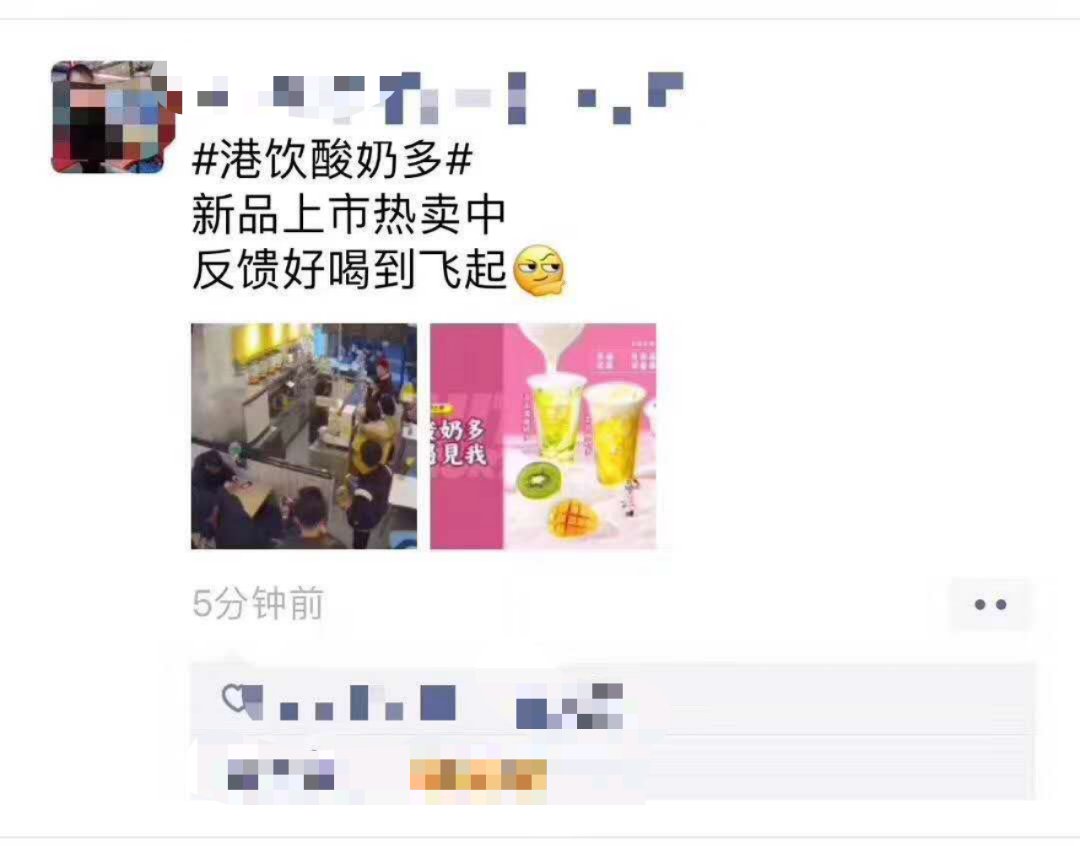Image resolution: width=1080 pixels, height=846 pixels.
Task: Open the commenter's blurred blue name
Action: [x=280, y=774]
